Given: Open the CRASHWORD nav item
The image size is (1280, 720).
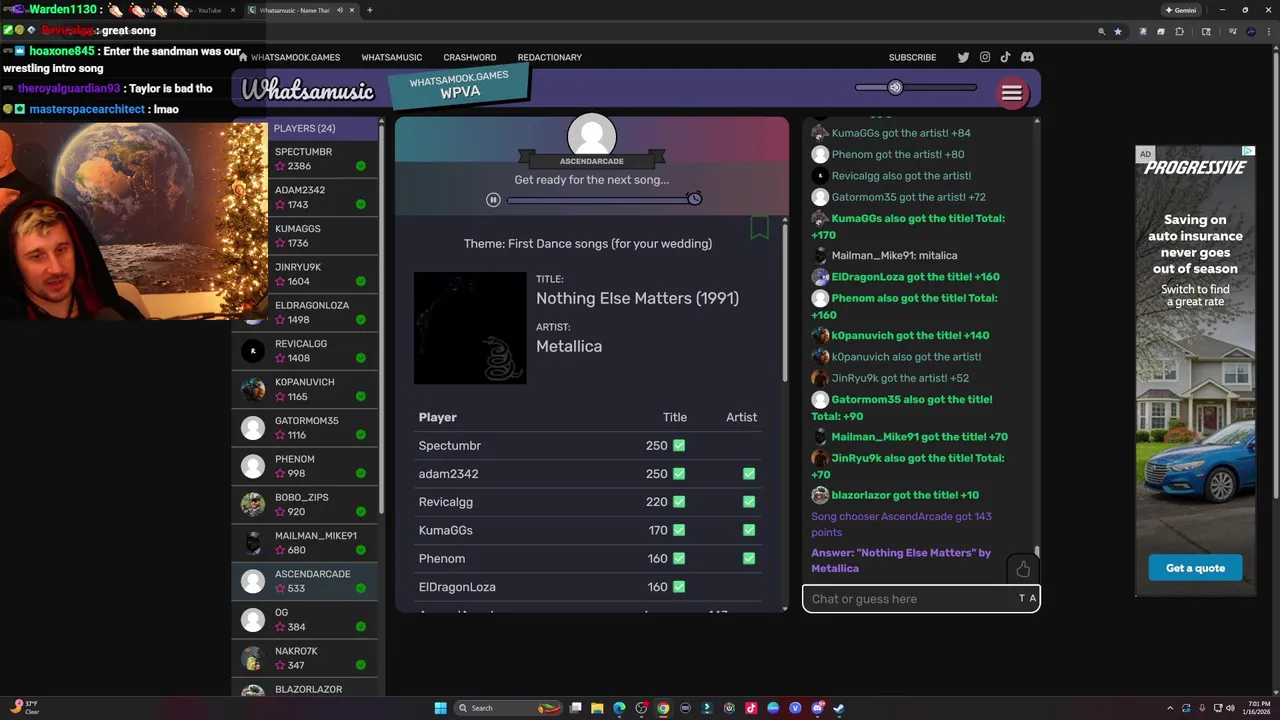Looking at the screenshot, I should point(470,57).
